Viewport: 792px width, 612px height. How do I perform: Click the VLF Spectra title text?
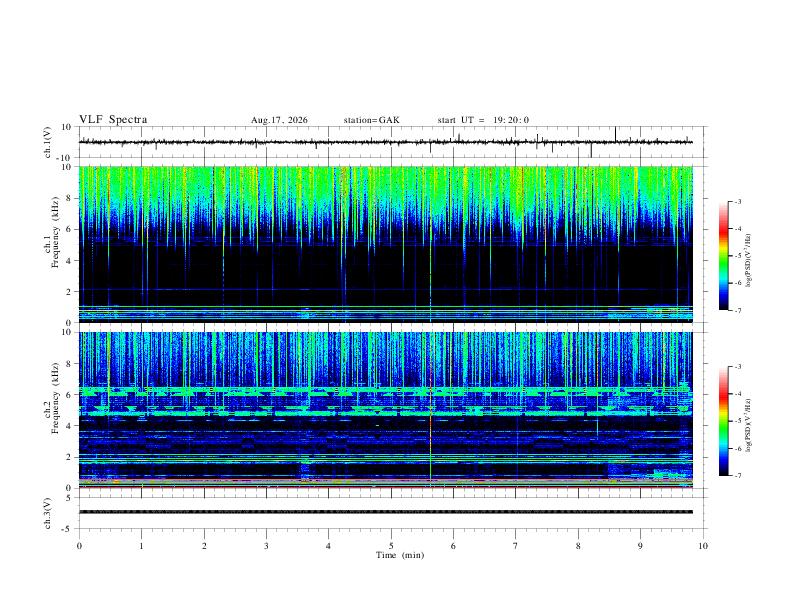[113, 120]
